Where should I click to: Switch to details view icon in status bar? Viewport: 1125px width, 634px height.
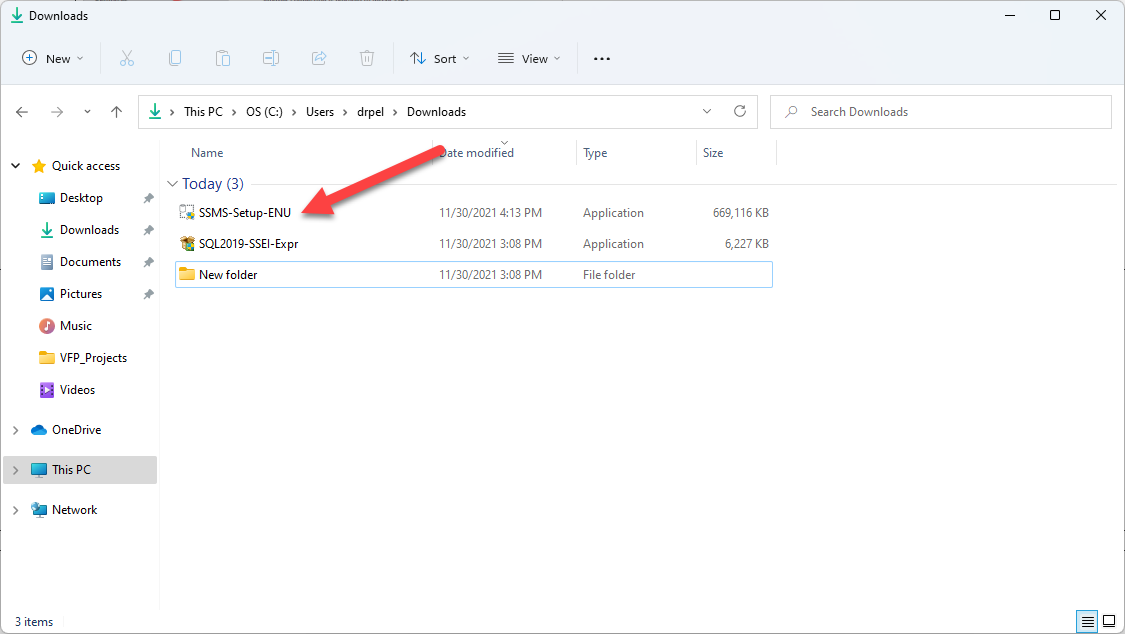(x=1088, y=621)
